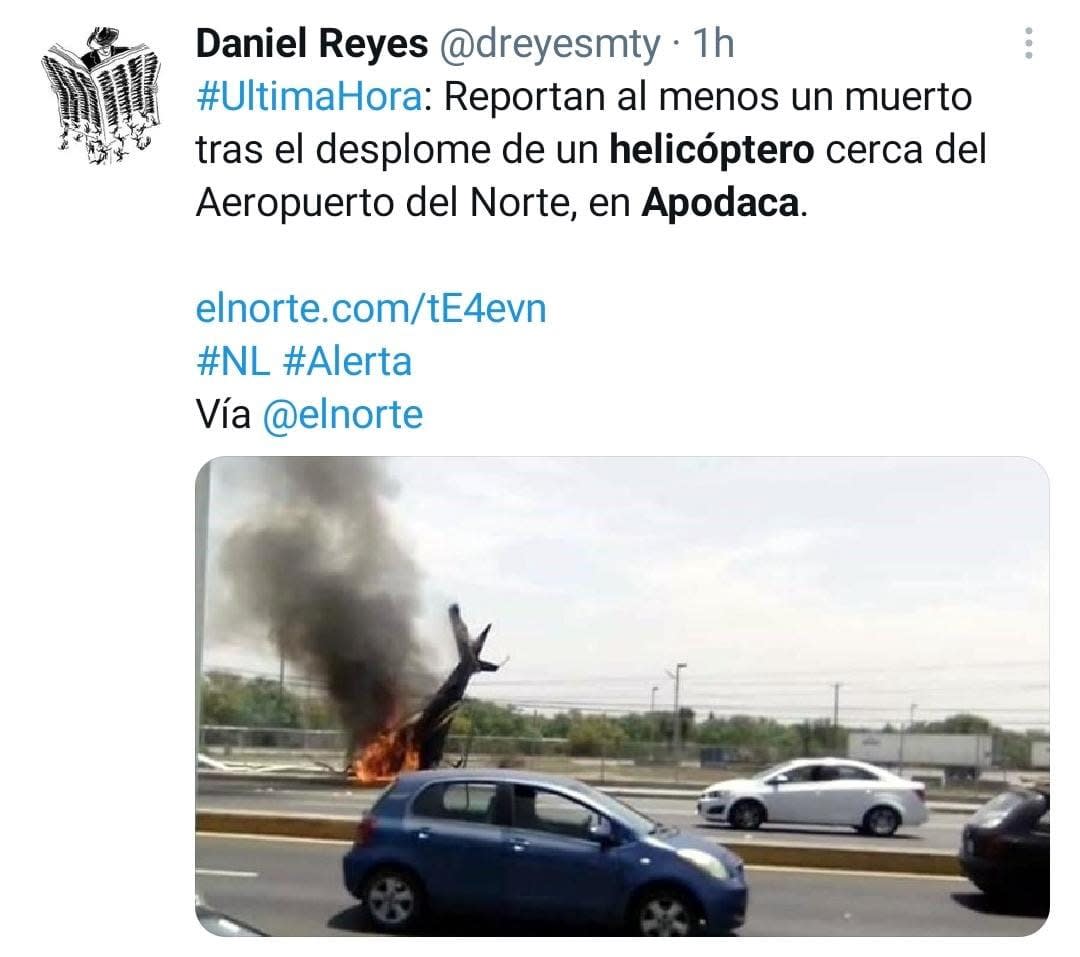The width and height of the screenshot is (1080, 957).
Task: Open the tweet's three-dot more options menu
Action: [1028, 43]
